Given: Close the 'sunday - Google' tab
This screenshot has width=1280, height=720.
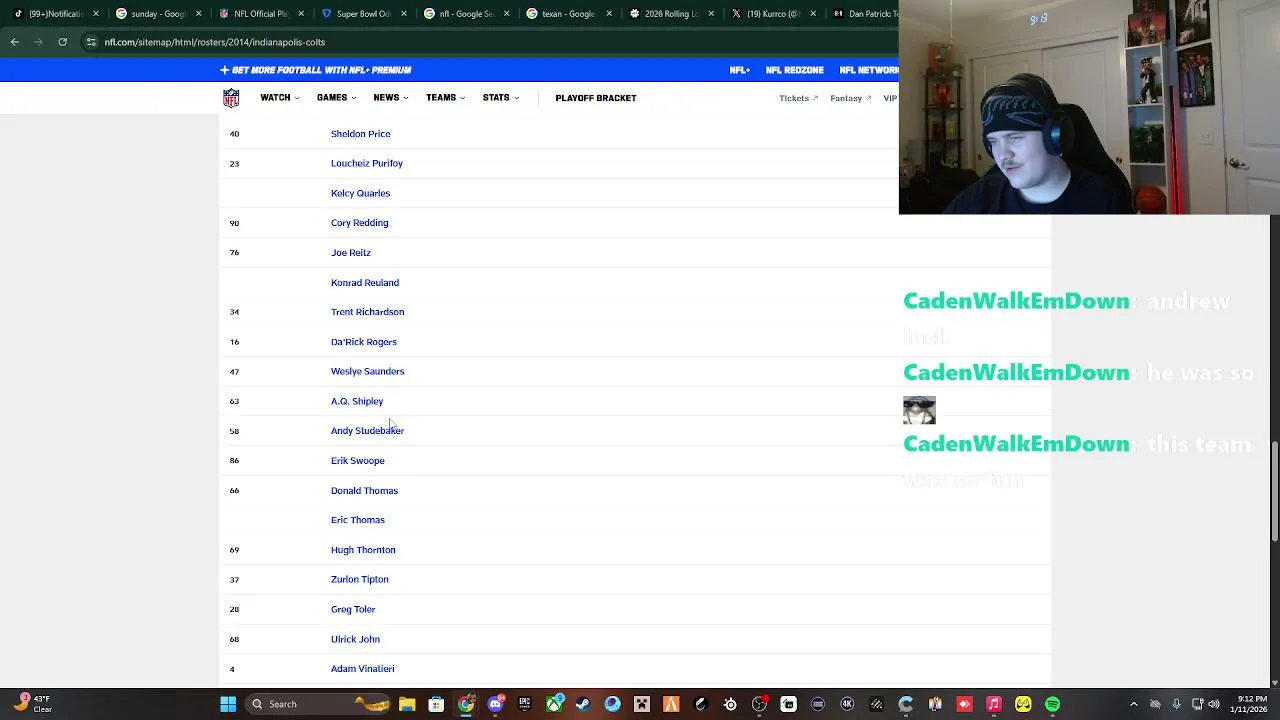Looking at the screenshot, I should [x=199, y=14].
